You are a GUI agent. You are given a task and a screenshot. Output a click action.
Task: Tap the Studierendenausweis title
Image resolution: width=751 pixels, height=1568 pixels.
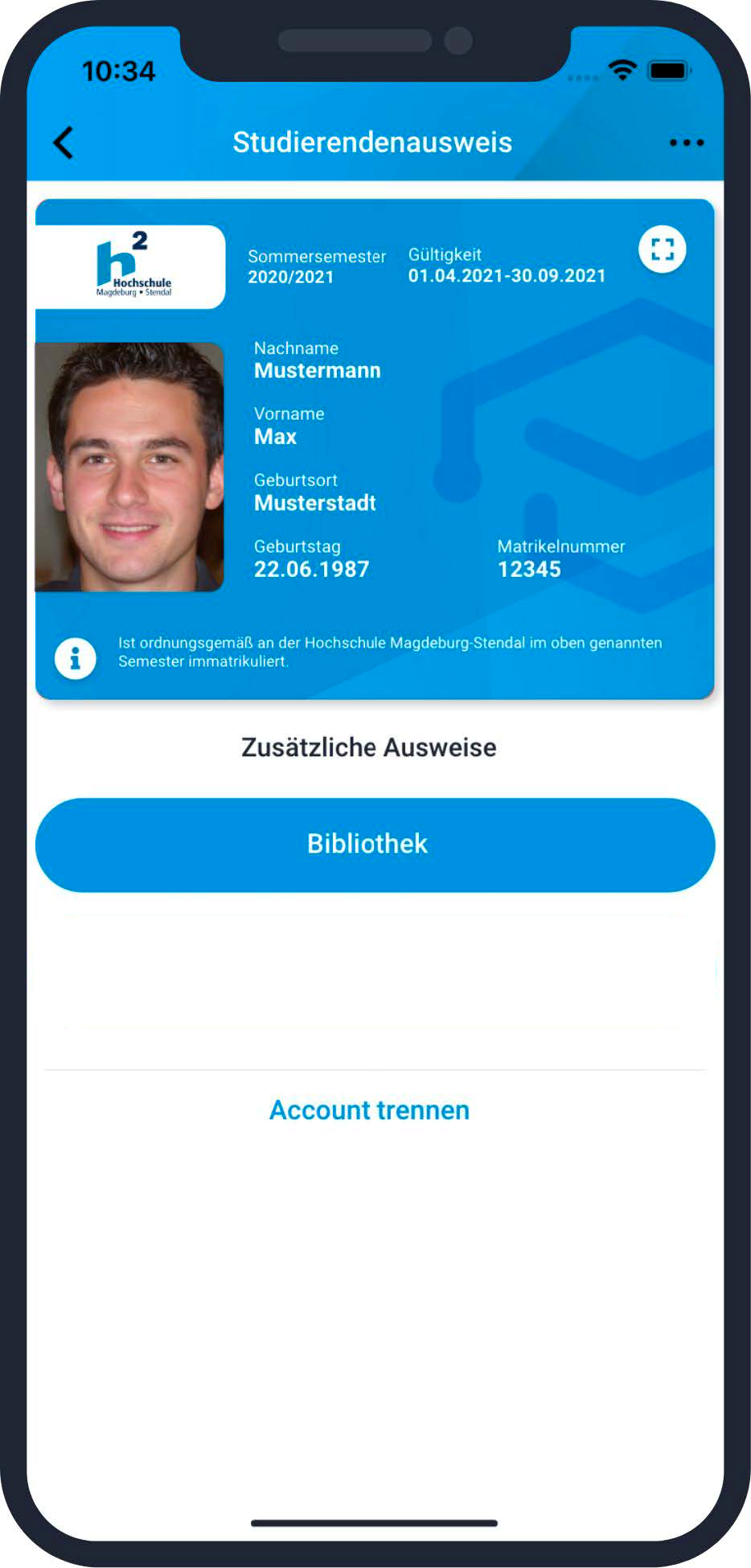pos(372,142)
